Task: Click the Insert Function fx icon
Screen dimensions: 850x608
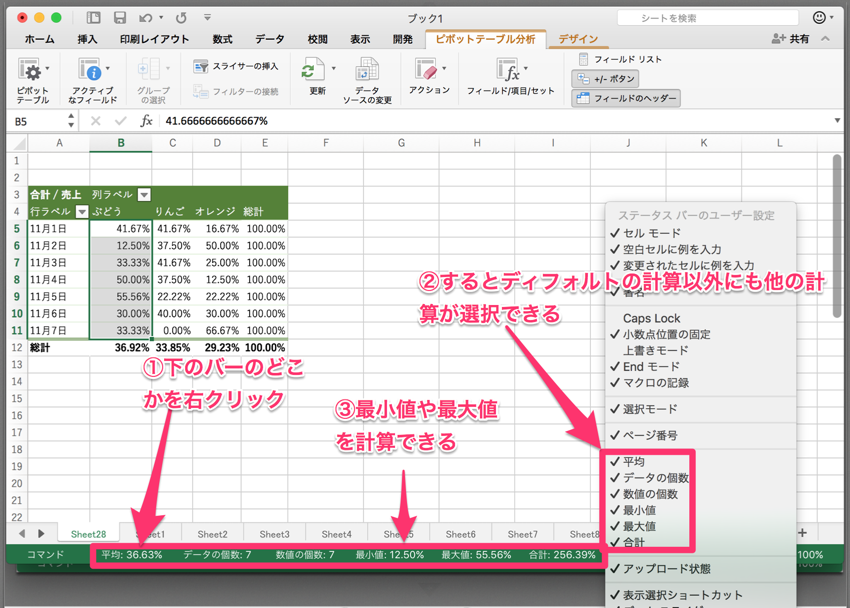Action: [146, 121]
